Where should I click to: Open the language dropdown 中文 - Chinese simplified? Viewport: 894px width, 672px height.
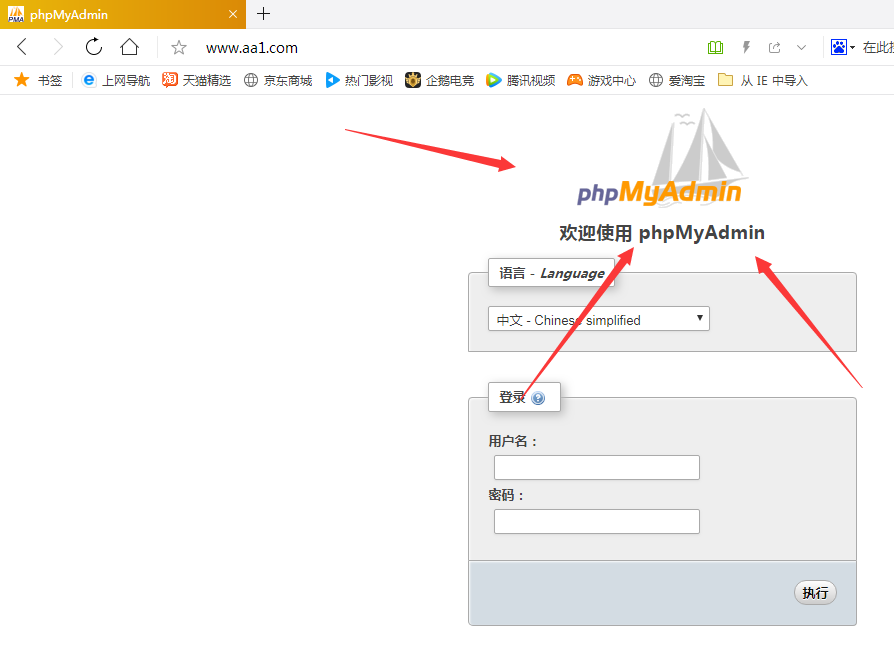point(599,319)
